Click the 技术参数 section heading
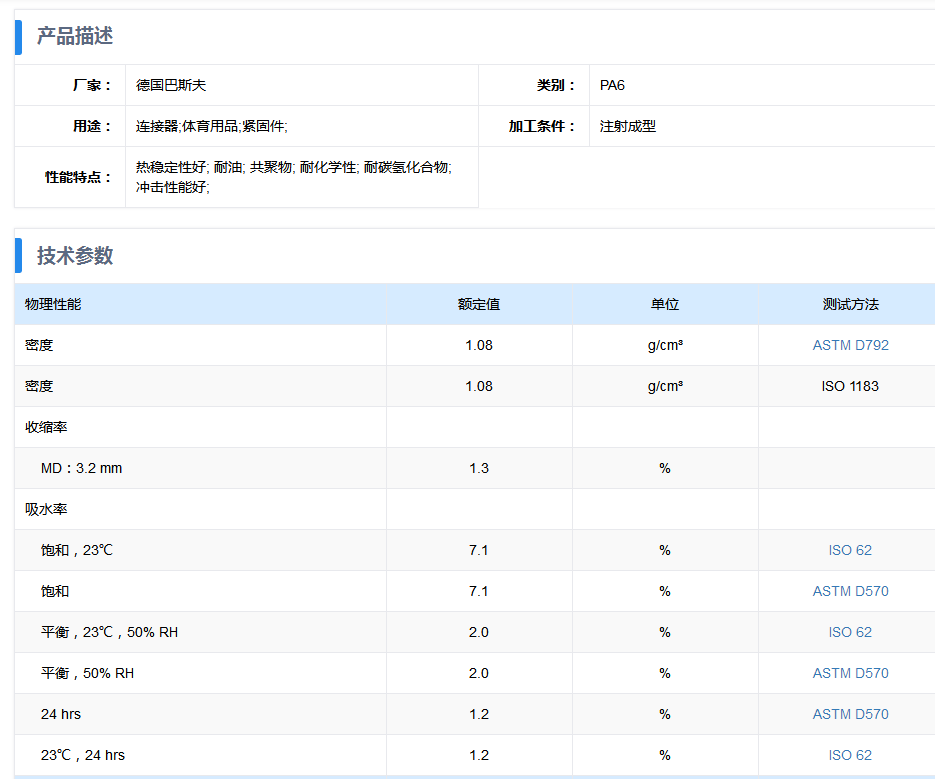935x779 pixels. [75, 255]
